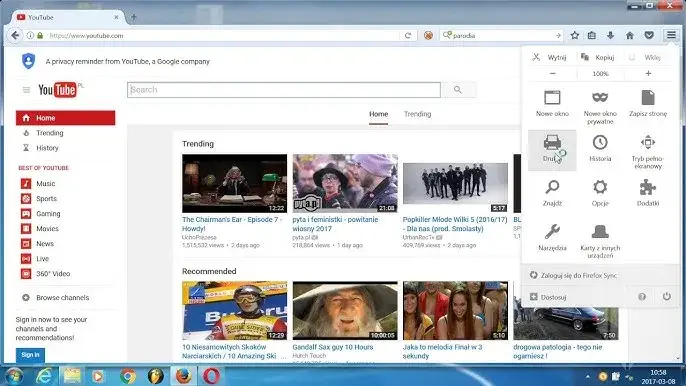Screen dimensions: 686x386
Task: Click the Firefox home icon in toolbar
Action: 630,35
